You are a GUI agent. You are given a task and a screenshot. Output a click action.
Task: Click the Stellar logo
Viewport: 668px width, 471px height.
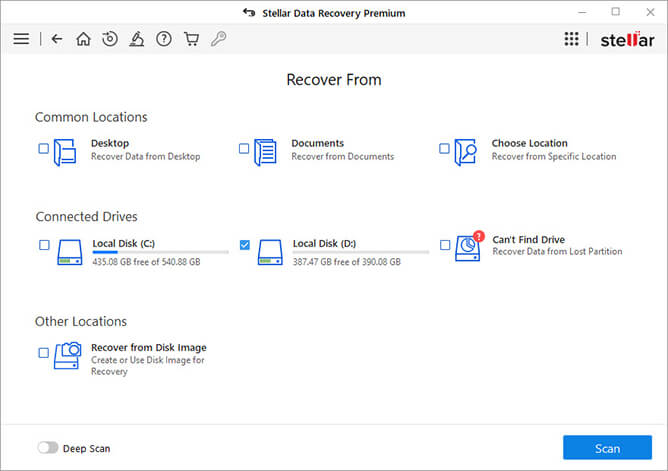(x=627, y=40)
